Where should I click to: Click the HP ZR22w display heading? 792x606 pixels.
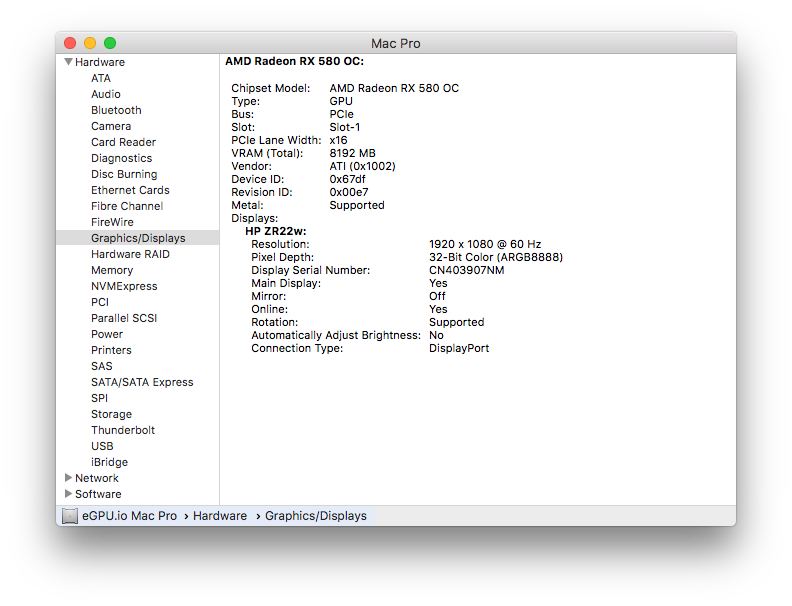coord(276,231)
